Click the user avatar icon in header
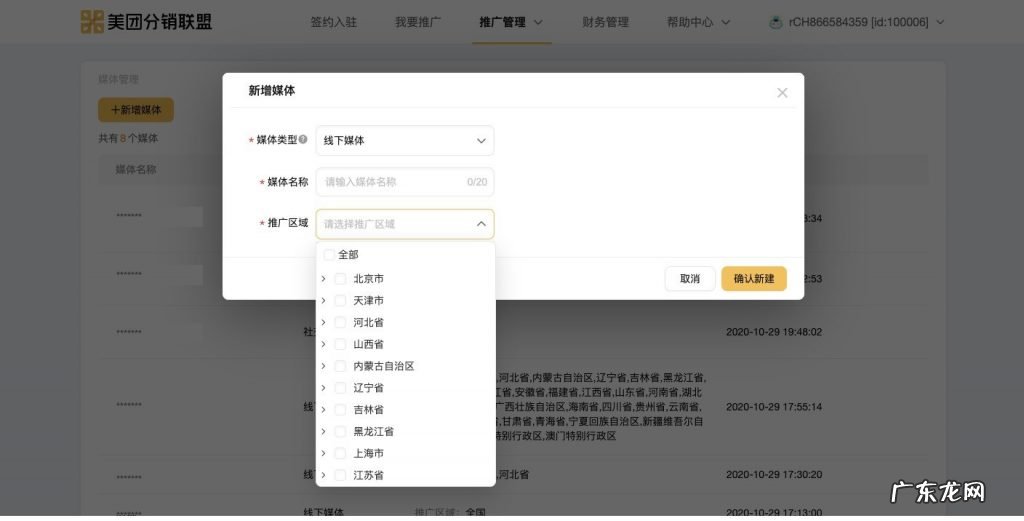The width and height of the screenshot is (1024, 521). pyautogui.click(x=775, y=22)
